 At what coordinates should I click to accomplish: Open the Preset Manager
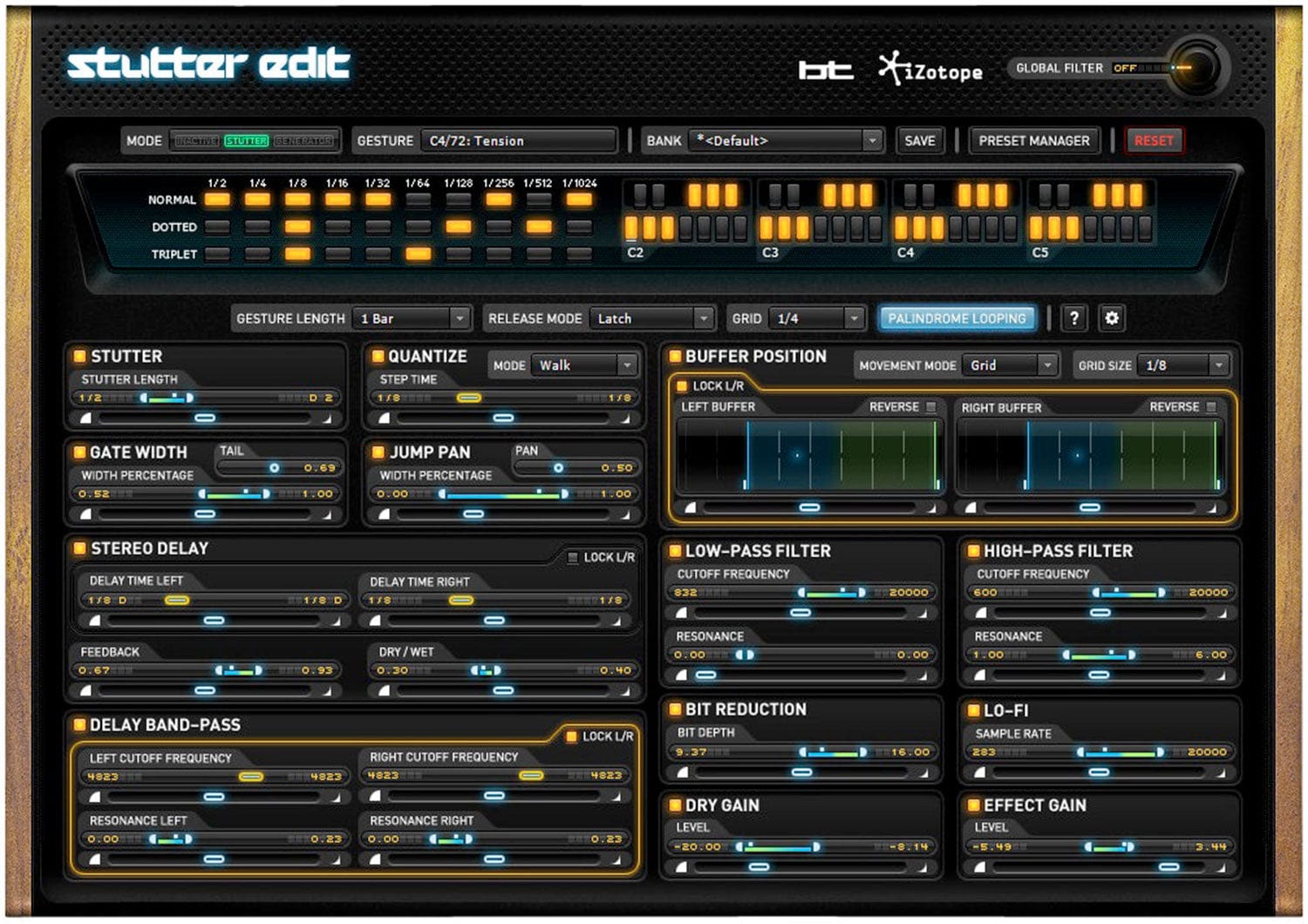pyautogui.click(x=1034, y=140)
